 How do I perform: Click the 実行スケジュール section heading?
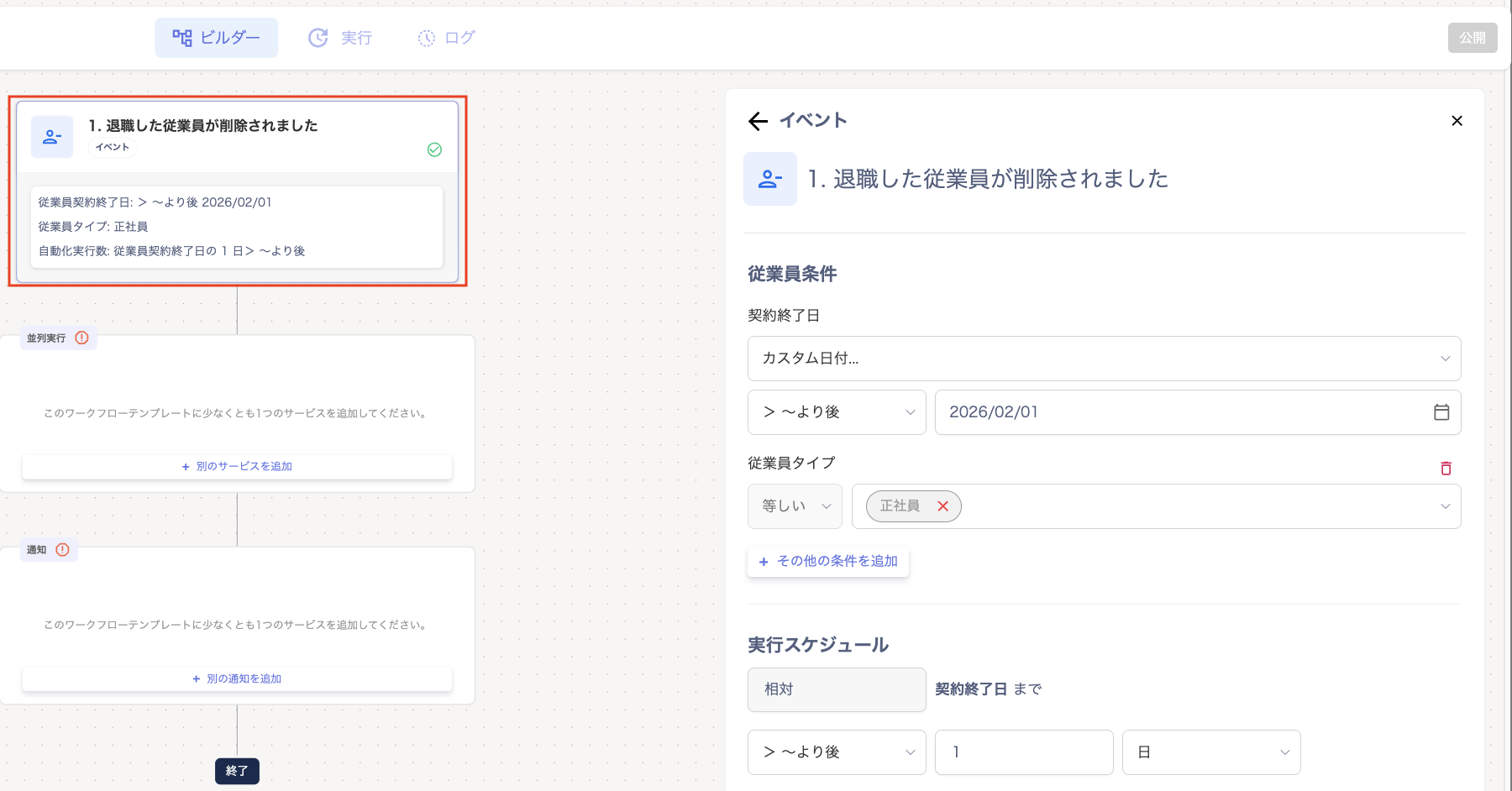tap(818, 645)
